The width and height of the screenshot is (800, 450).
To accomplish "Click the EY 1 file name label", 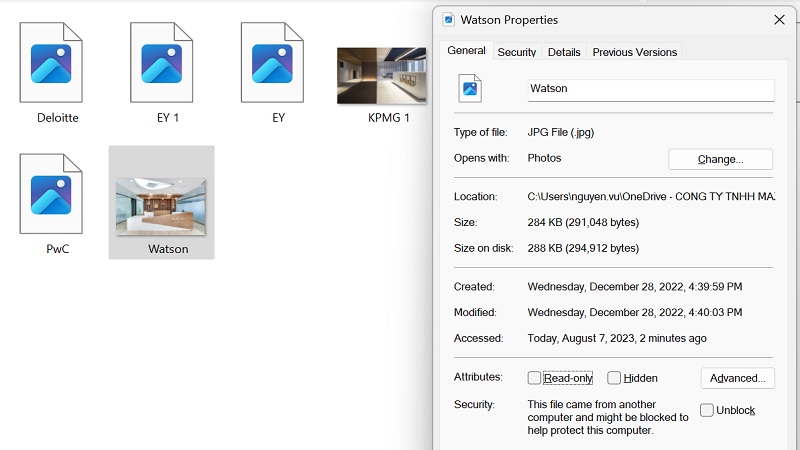I will tap(168, 118).
